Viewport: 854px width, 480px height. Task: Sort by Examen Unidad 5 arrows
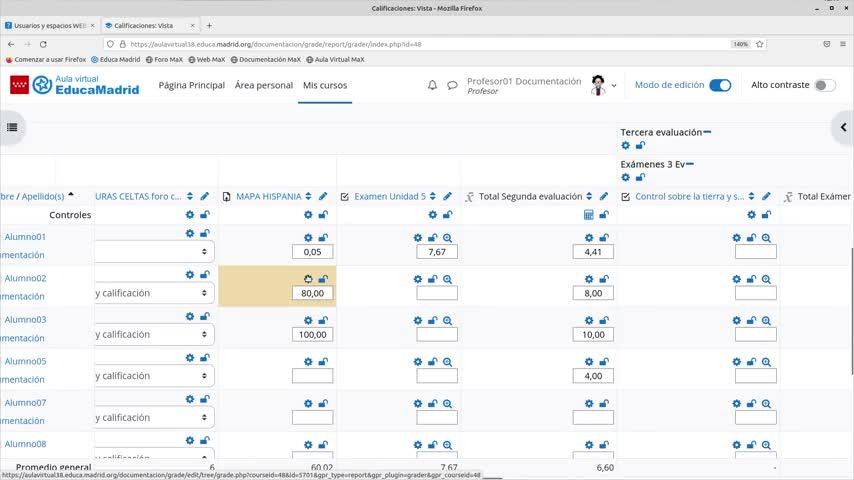coord(432,196)
